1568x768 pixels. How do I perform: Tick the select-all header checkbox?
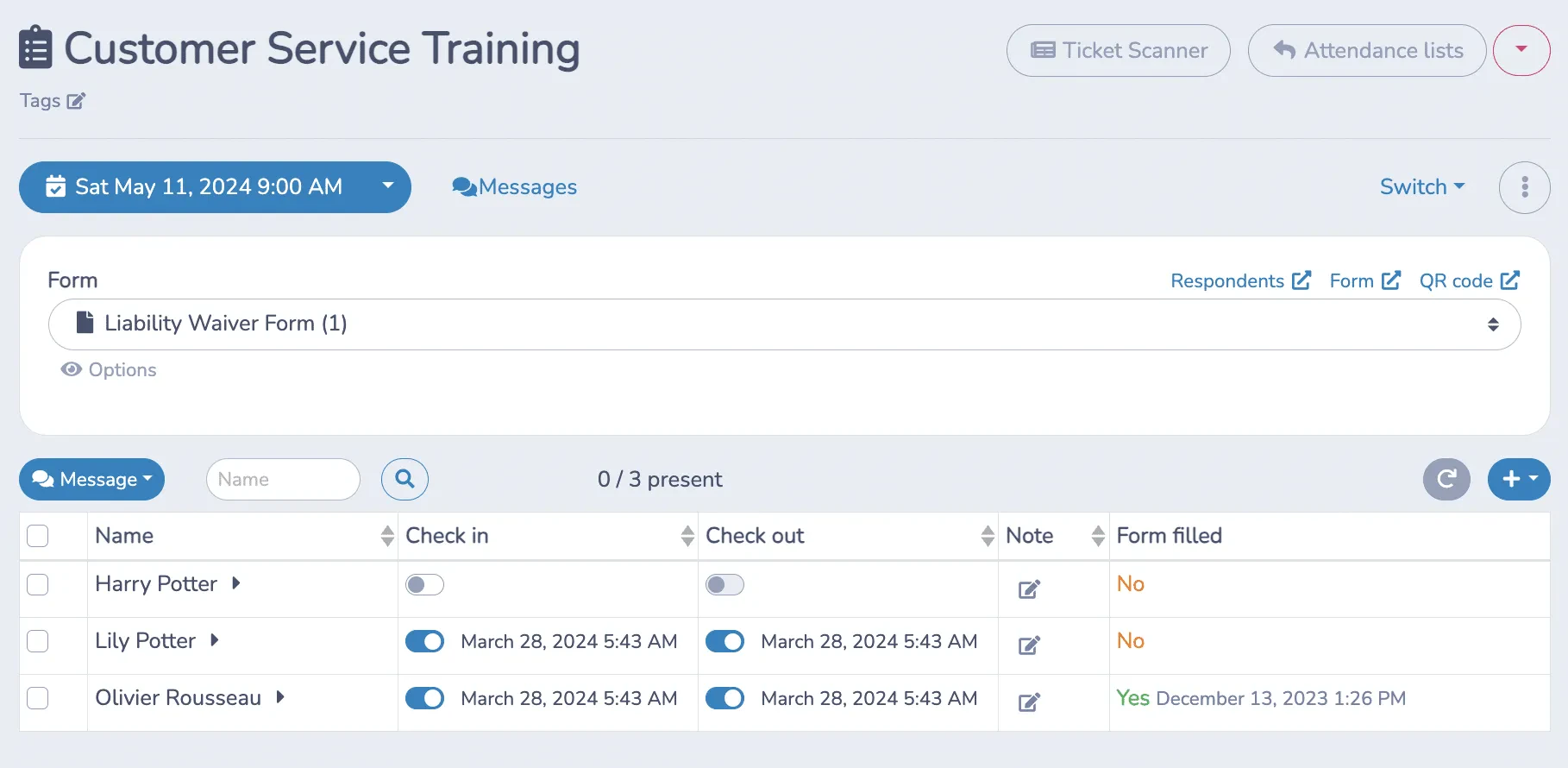(x=38, y=536)
